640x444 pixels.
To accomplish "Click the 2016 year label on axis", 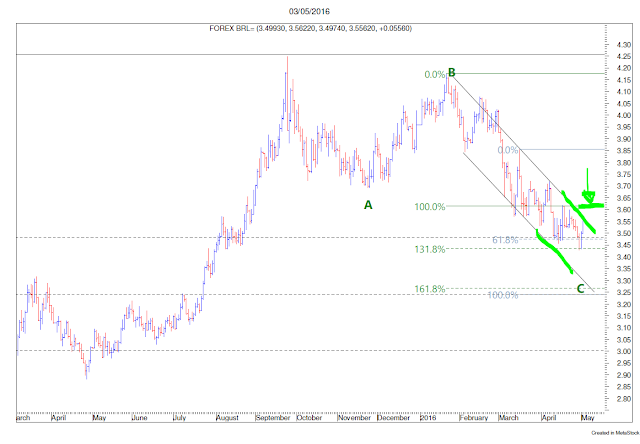I will [x=429, y=418].
